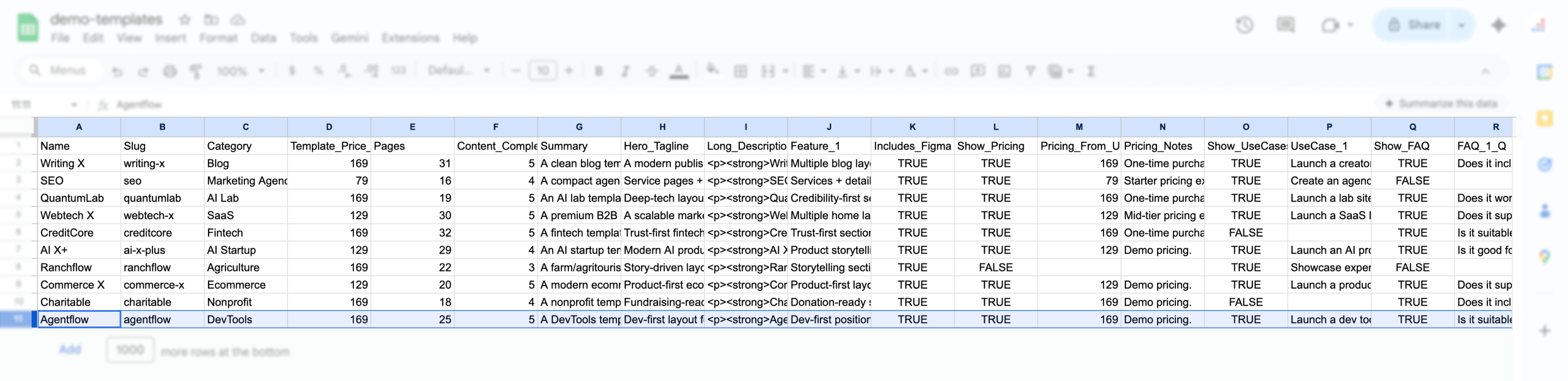Decrease decimal places

coord(345,71)
